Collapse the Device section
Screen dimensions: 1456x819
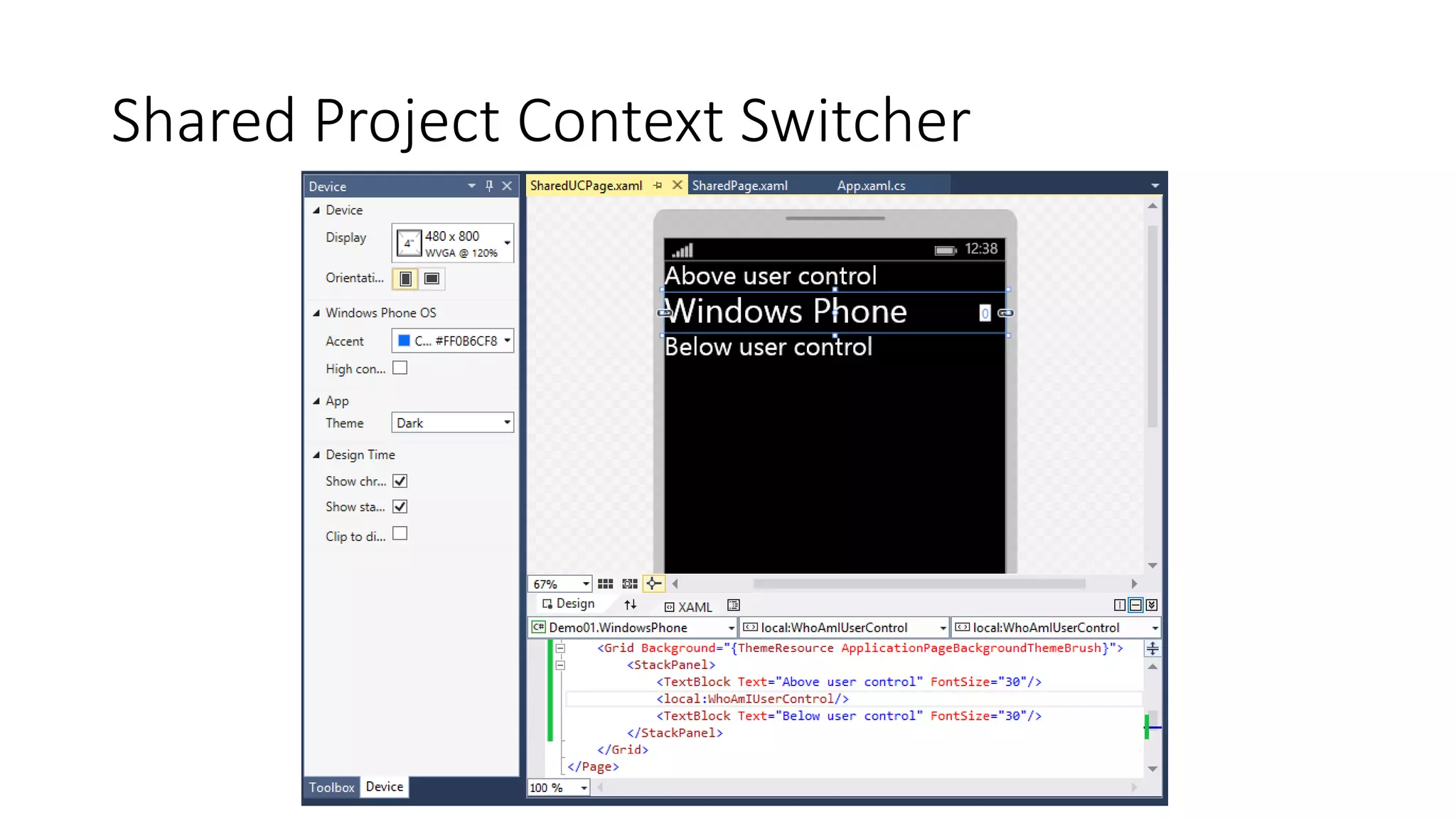pyautogui.click(x=316, y=210)
